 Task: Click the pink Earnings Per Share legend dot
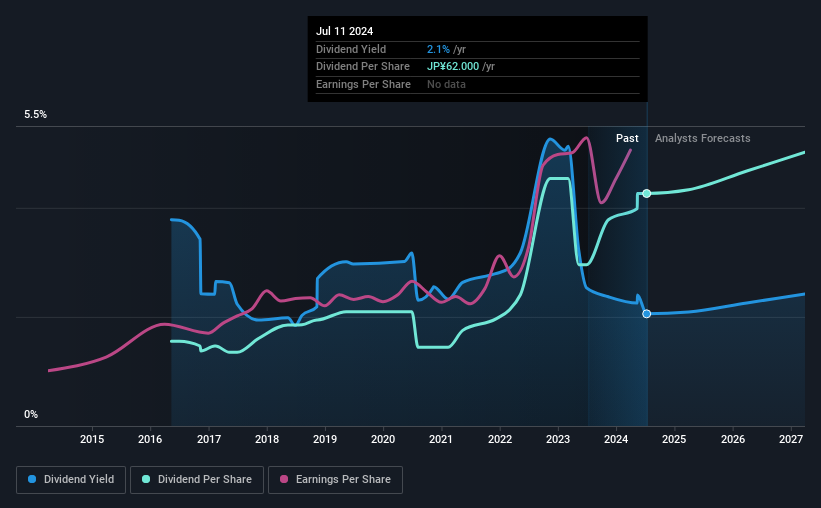coord(284,479)
